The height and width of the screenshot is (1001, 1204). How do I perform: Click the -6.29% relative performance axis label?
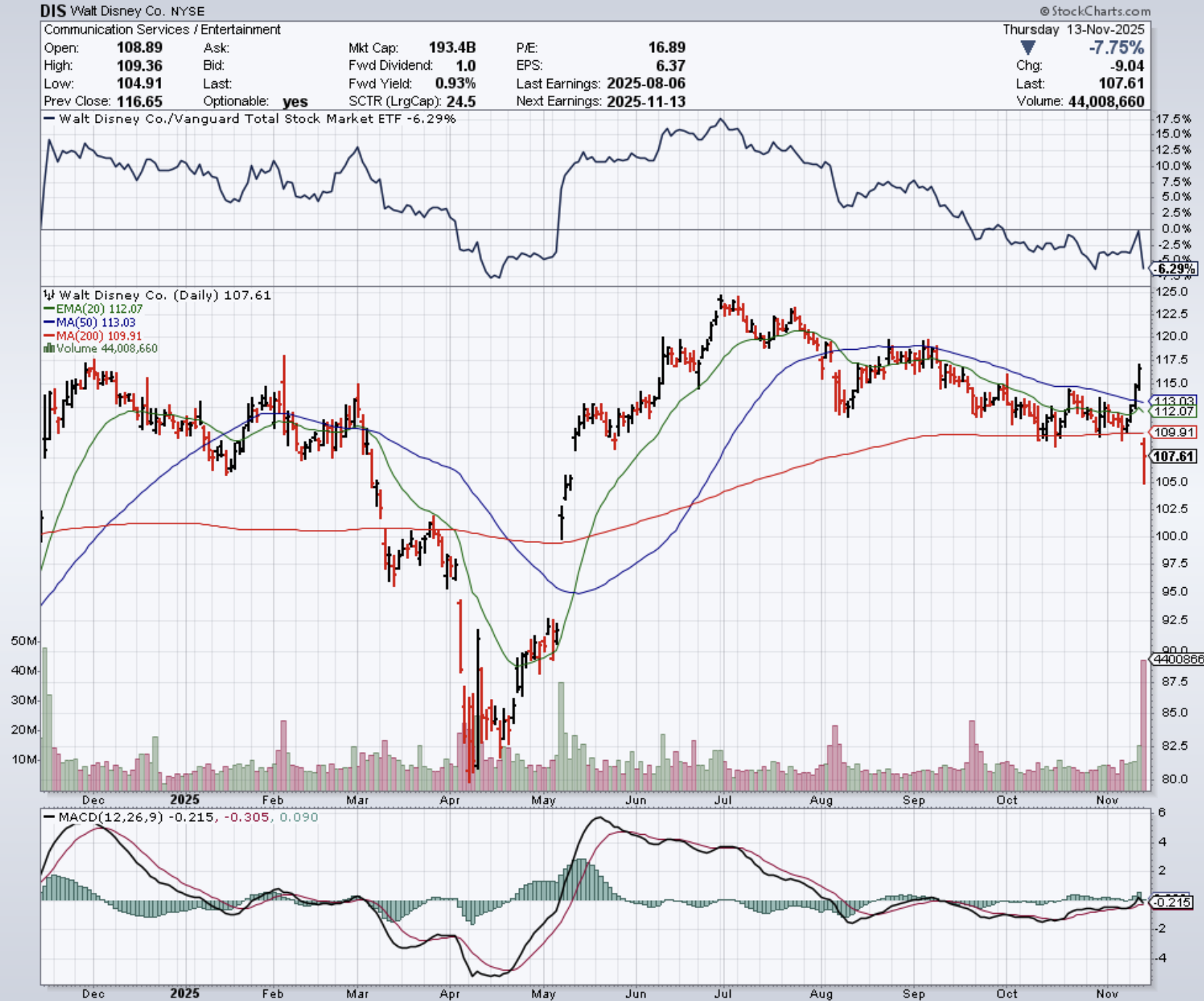1175,269
